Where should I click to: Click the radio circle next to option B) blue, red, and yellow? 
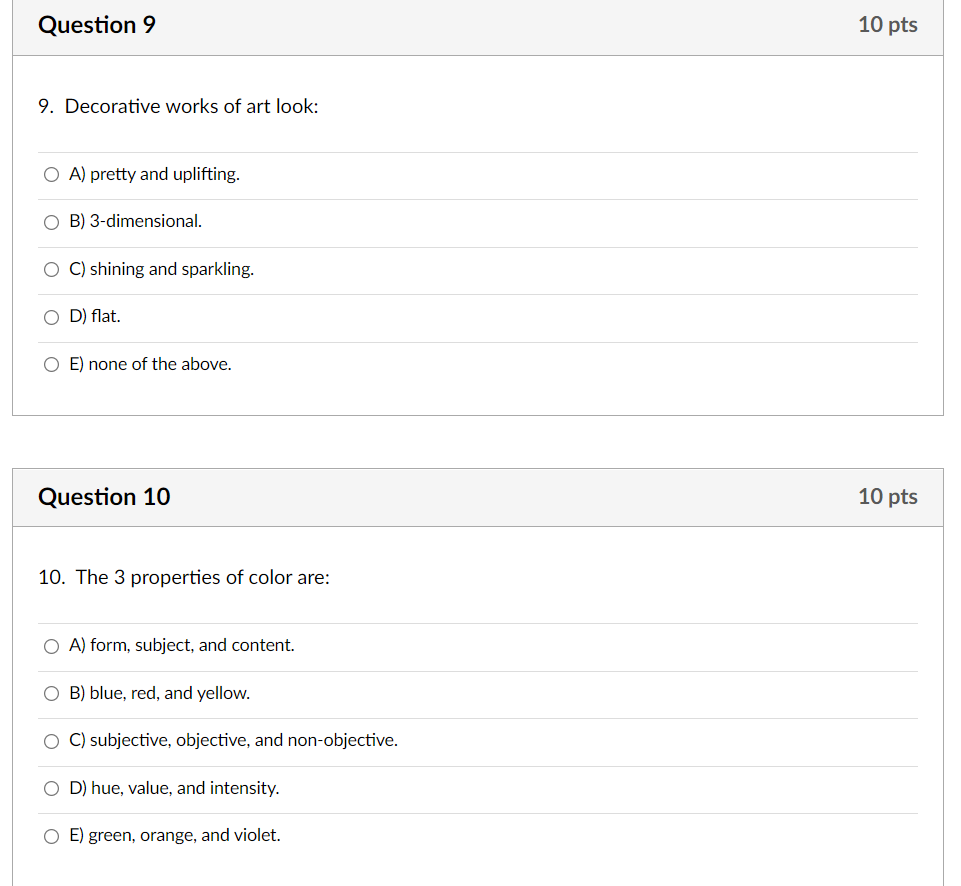tap(51, 693)
